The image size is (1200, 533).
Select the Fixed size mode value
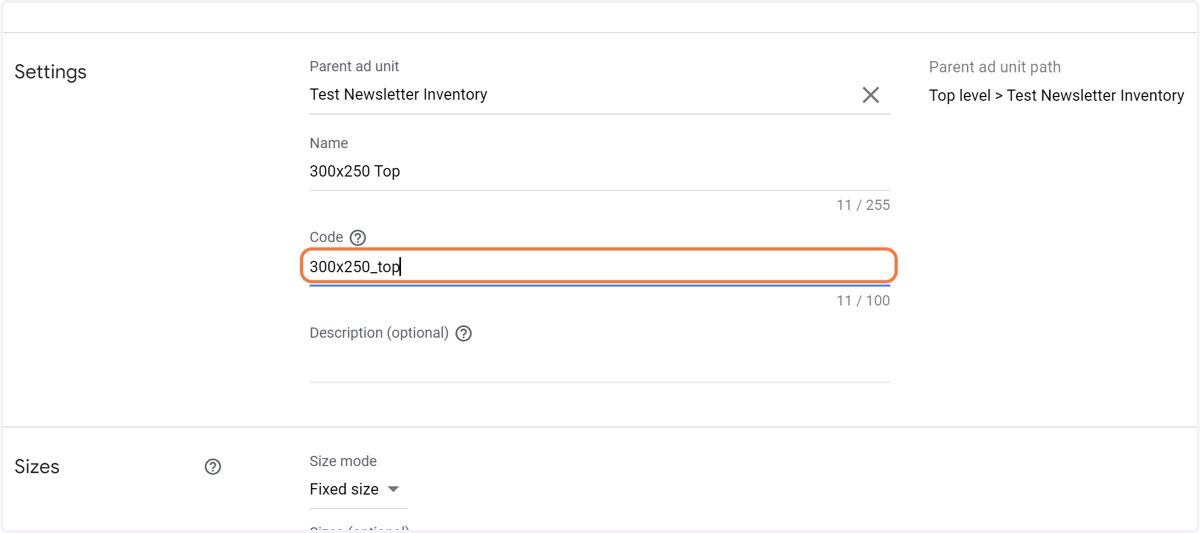pyautogui.click(x=344, y=489)
